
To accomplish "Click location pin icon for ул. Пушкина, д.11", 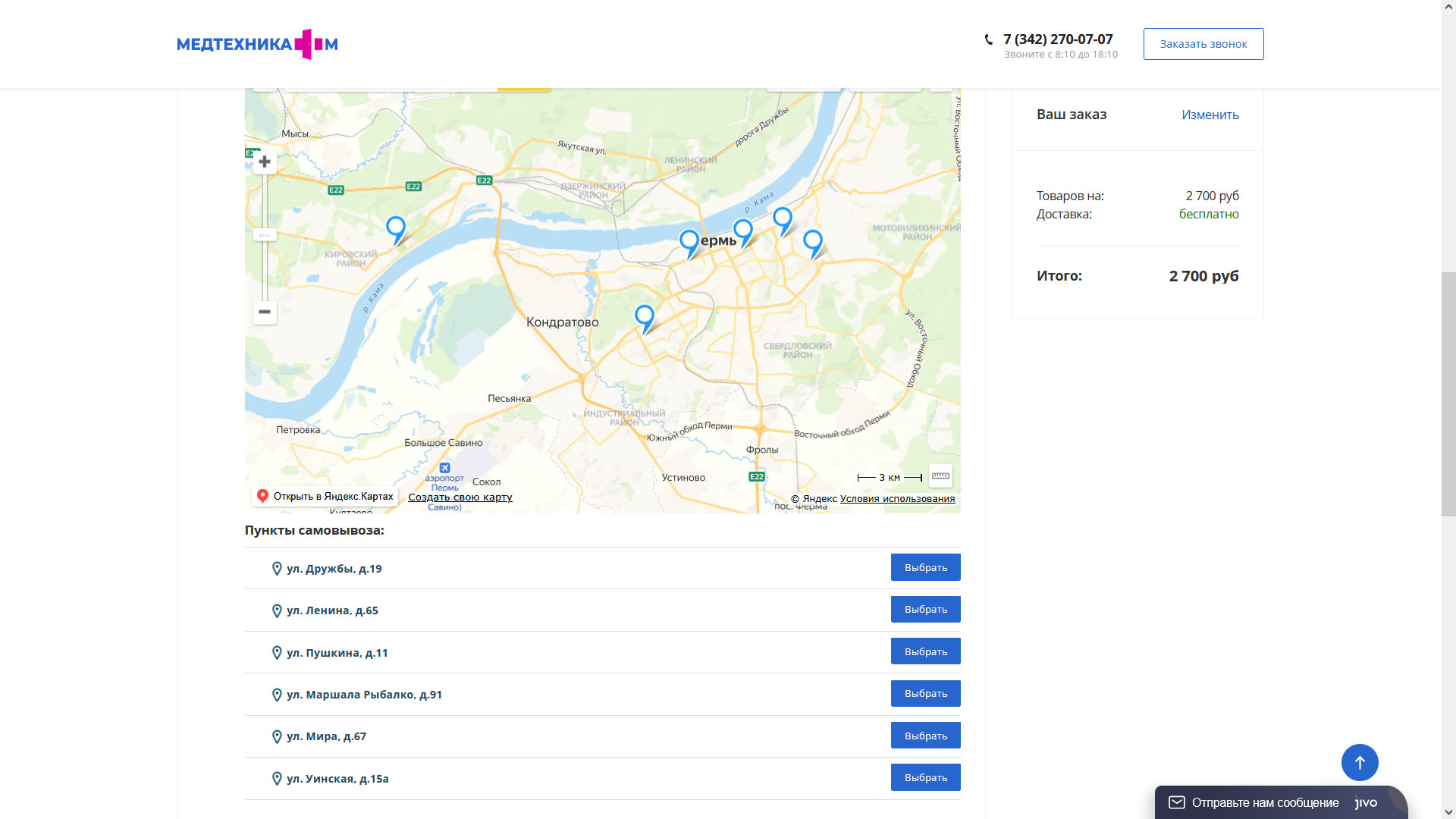I will pyautogui.click(x=277, y=653).
